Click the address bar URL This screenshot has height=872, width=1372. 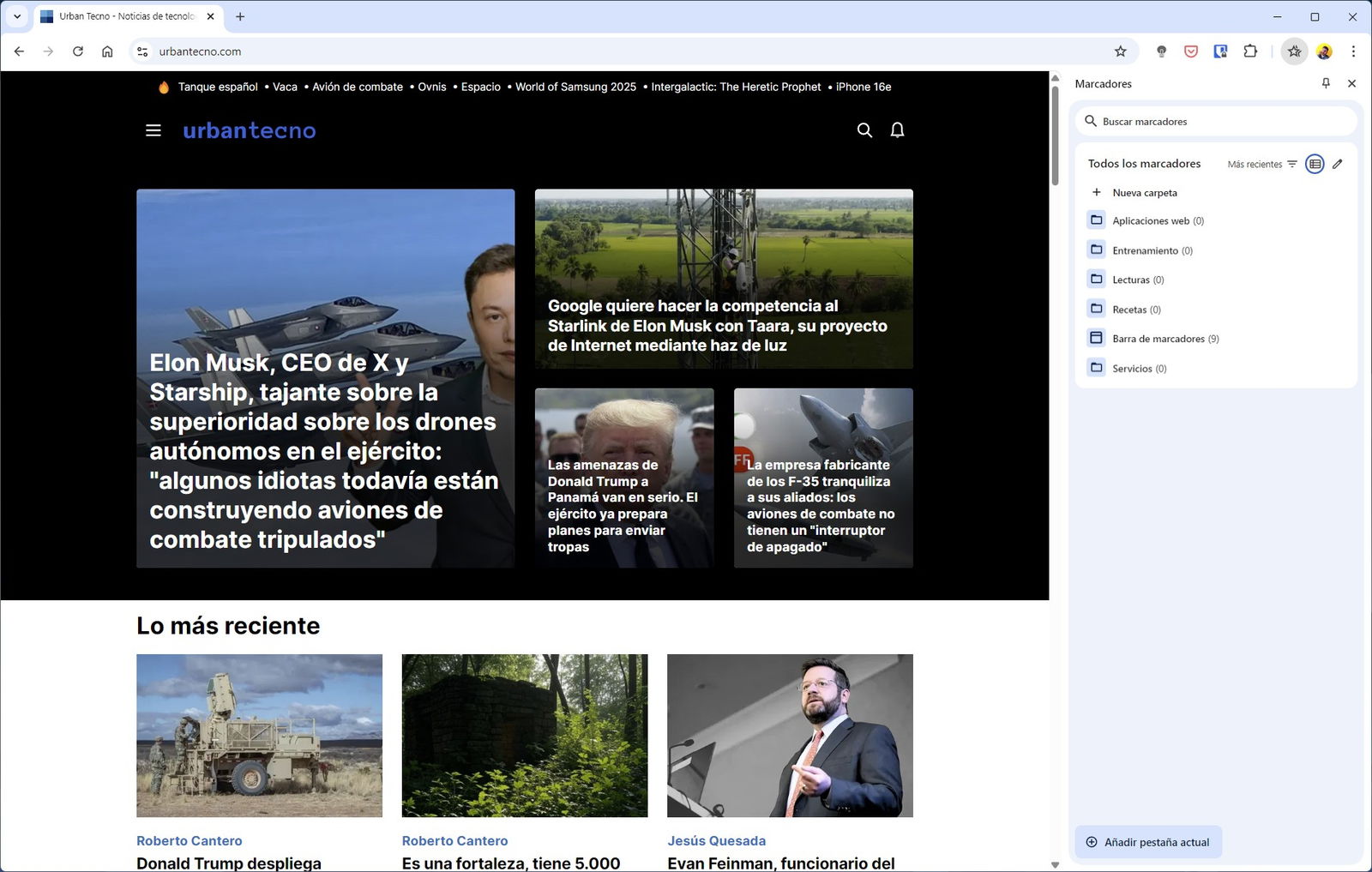coord(200,51)
